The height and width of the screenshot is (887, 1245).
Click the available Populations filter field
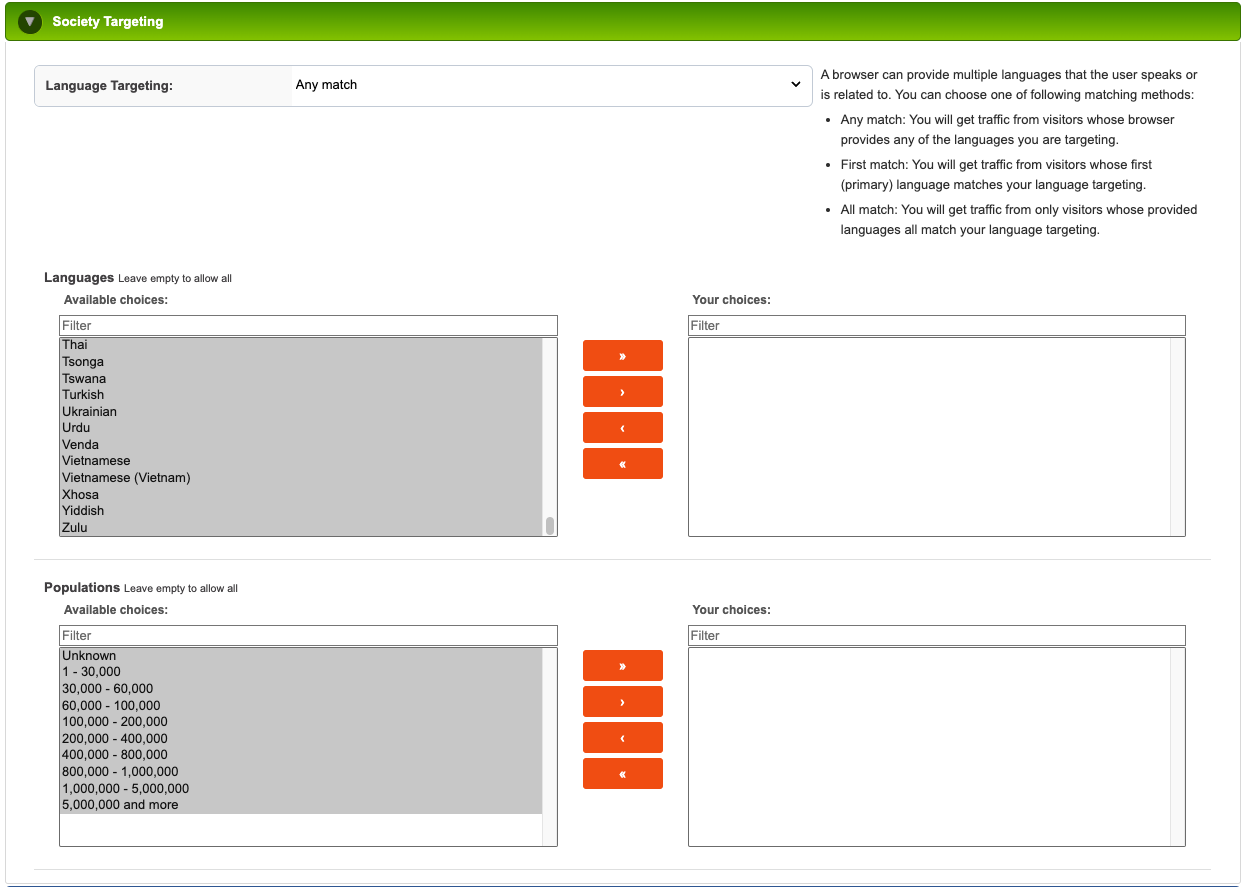pyautogui.click(x=308, y=636)
